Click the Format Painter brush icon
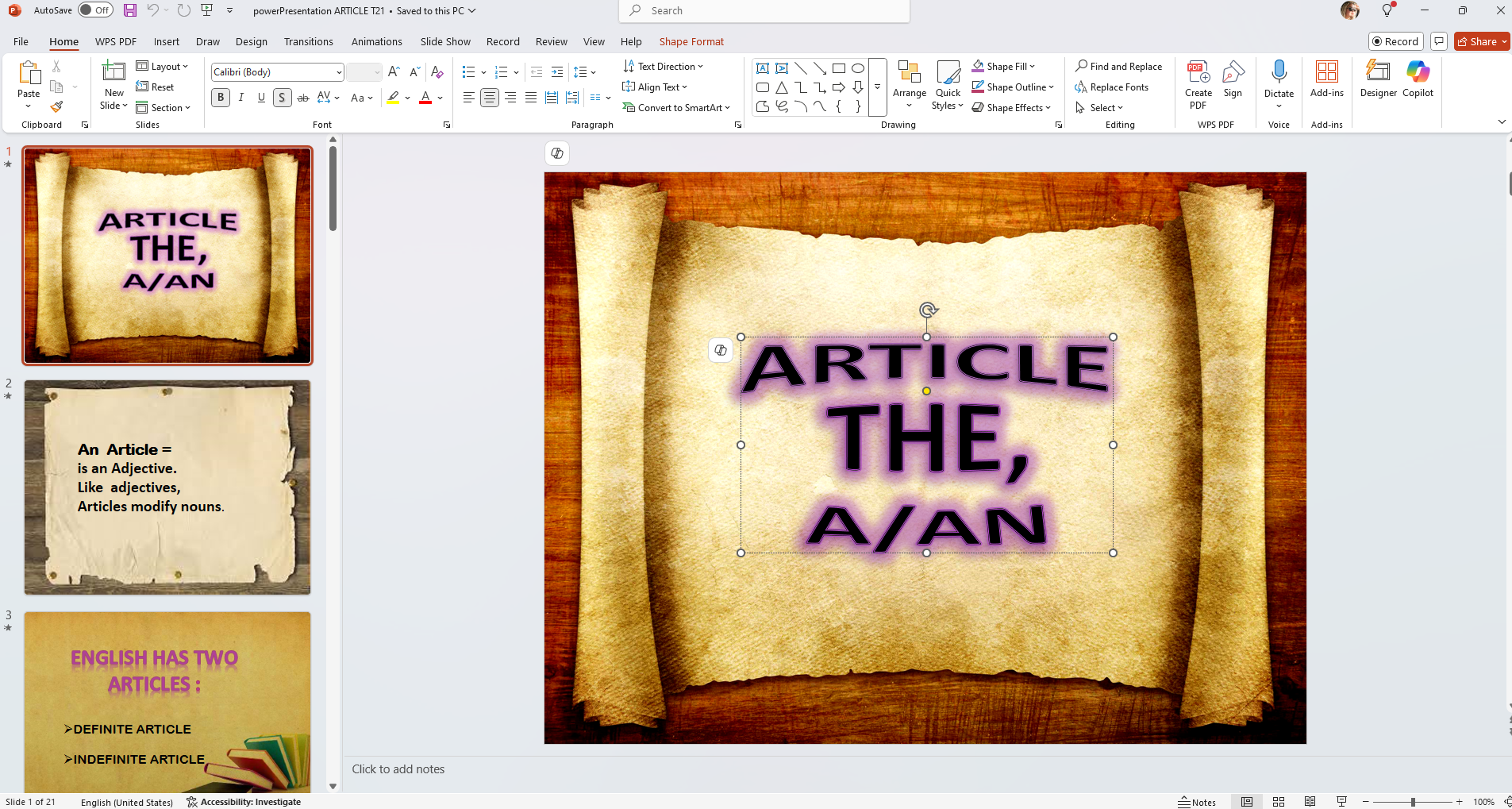The height and width of the screenshot is (809, 1512). click(x=56, y=107)
